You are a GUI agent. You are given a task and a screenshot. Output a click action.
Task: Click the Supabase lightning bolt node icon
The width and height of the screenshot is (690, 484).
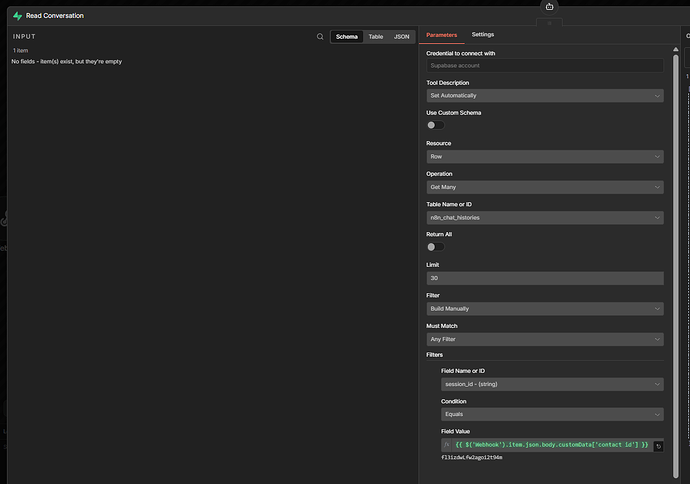pyautogui.click(x=17, y=16)
